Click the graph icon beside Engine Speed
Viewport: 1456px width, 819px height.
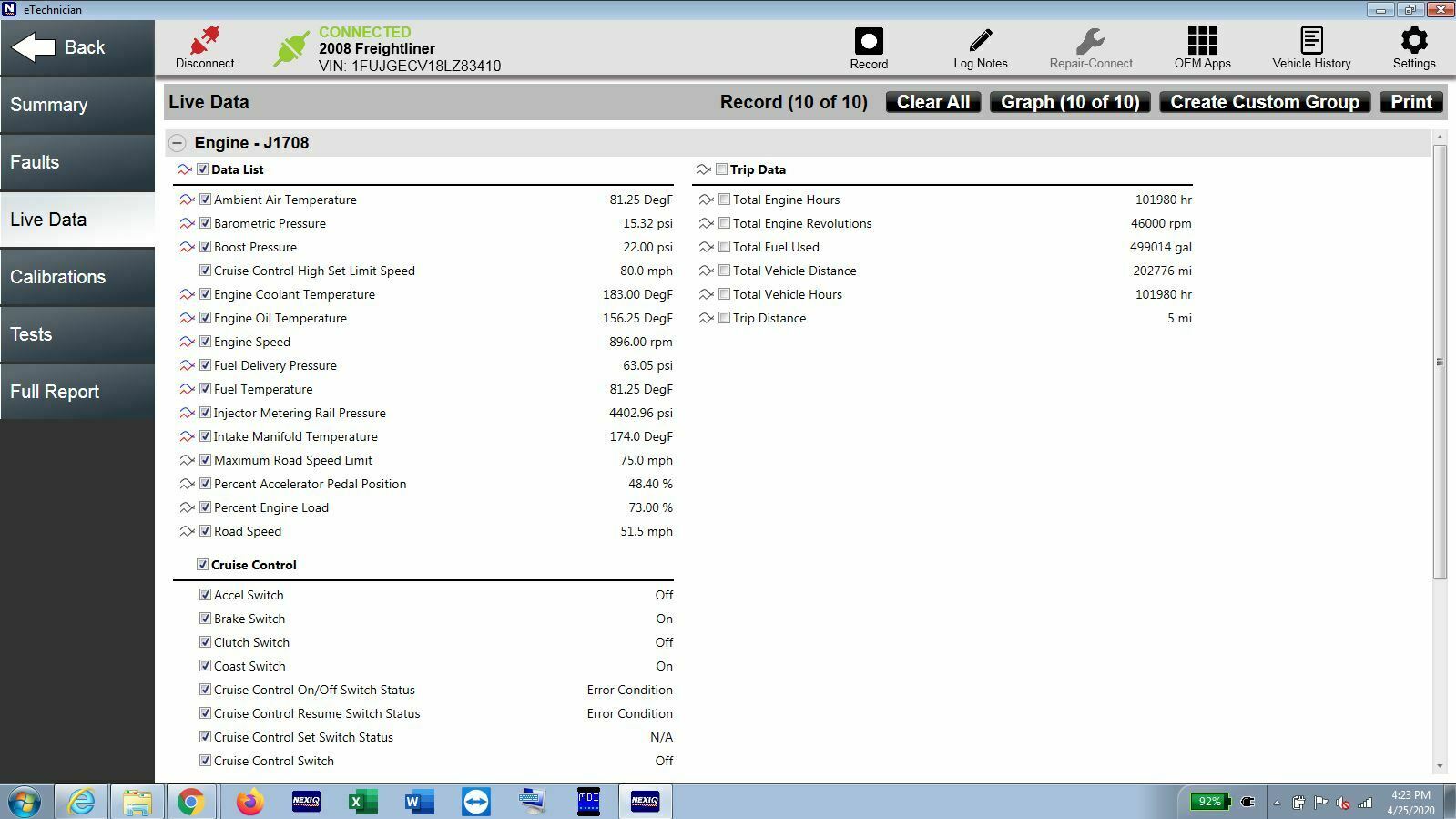187,342
